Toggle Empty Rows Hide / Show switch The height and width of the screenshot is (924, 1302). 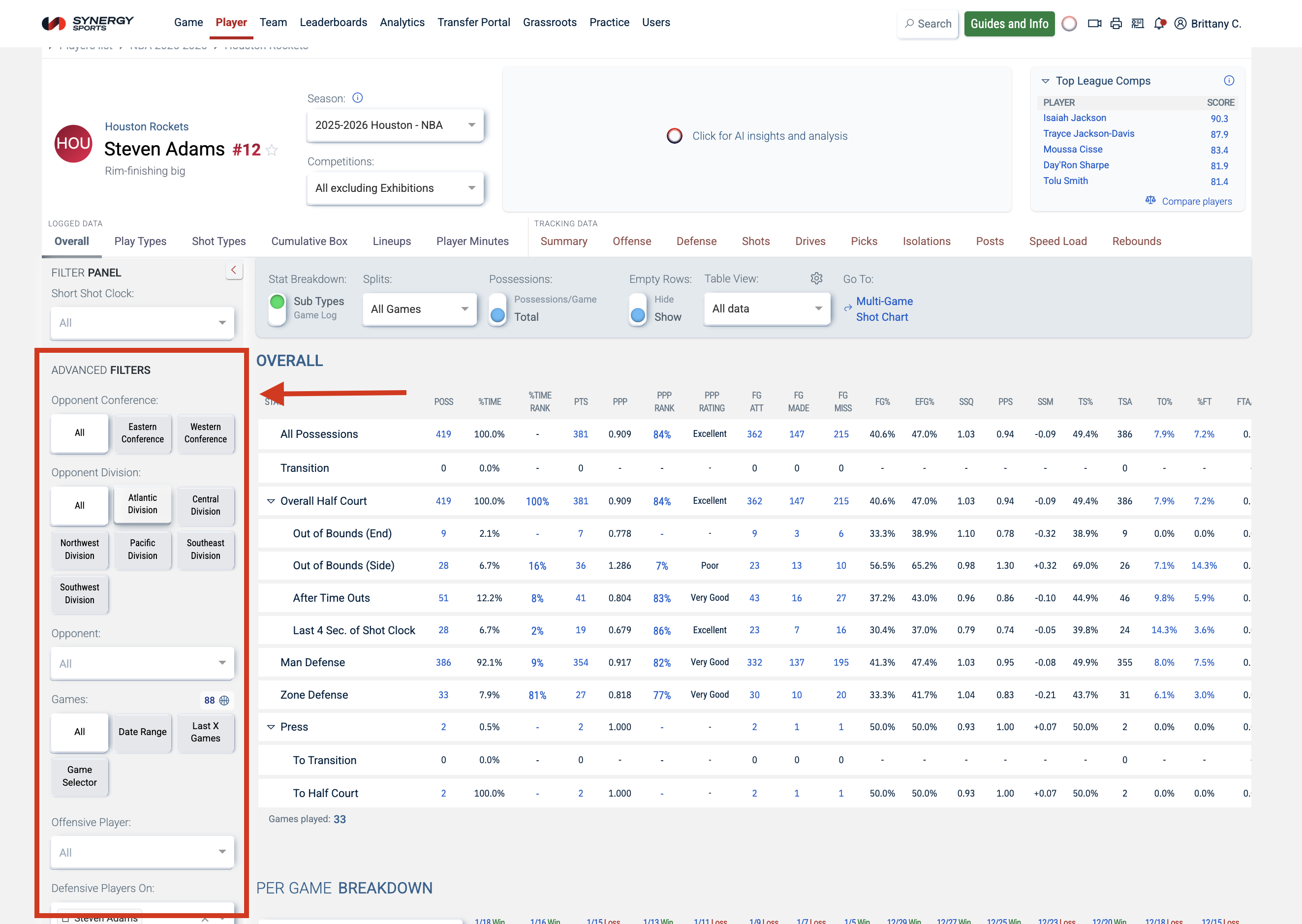pyautogui.click(x=638, y=308)
